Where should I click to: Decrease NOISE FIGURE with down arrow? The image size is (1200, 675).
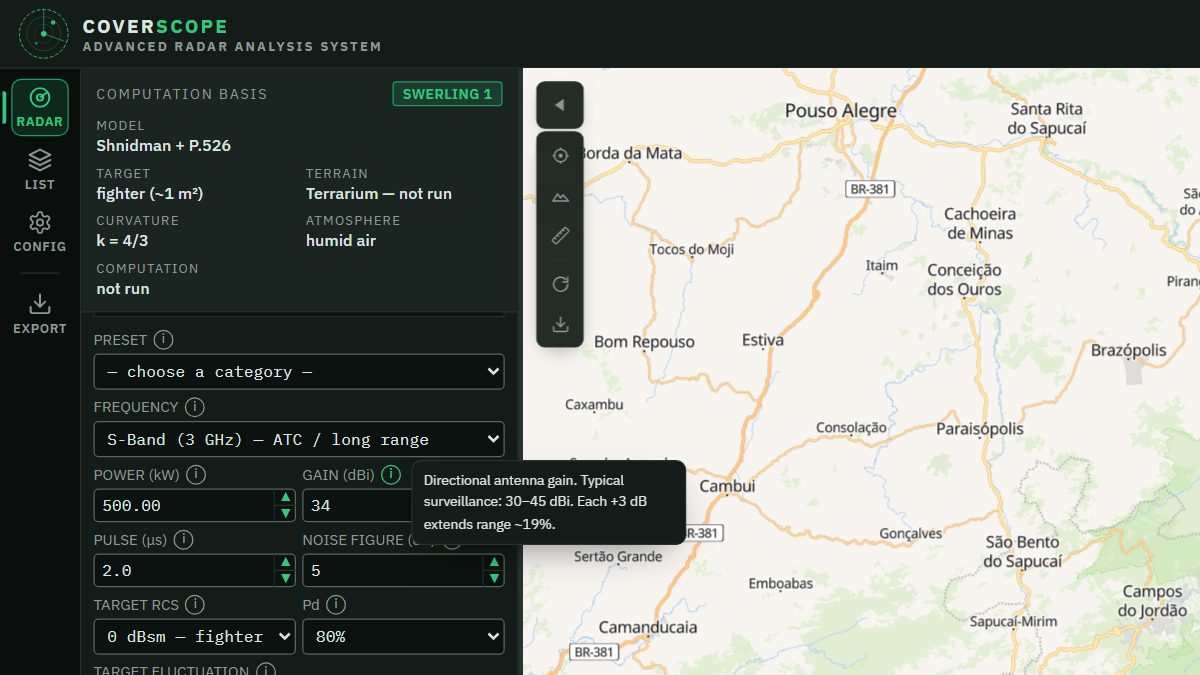[x=493, y=578]
